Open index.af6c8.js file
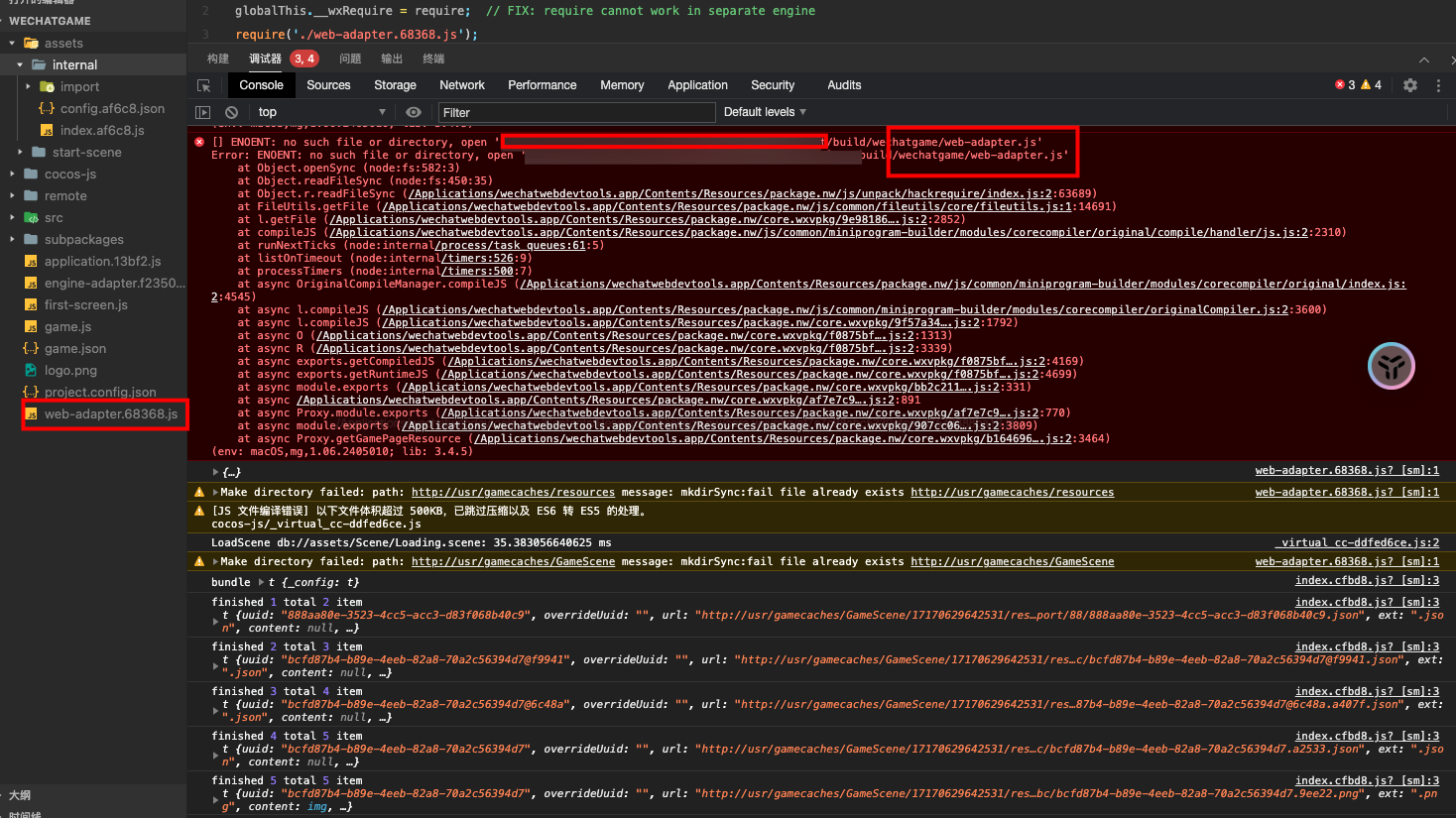Screen dimensions: 1456x818 pyautogui.click(x=102, y=131)
